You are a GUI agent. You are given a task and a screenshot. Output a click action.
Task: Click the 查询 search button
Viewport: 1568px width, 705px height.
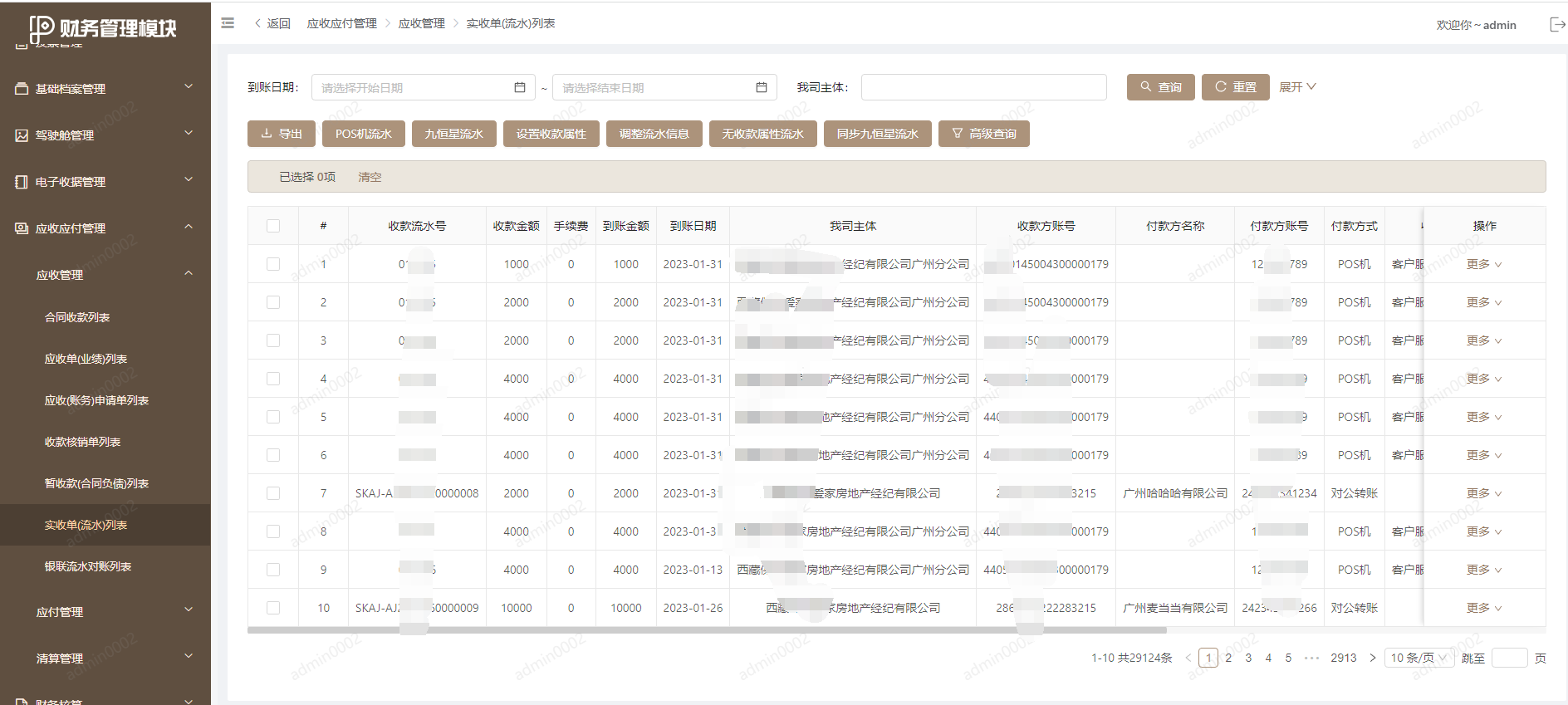click(1161, 87)
